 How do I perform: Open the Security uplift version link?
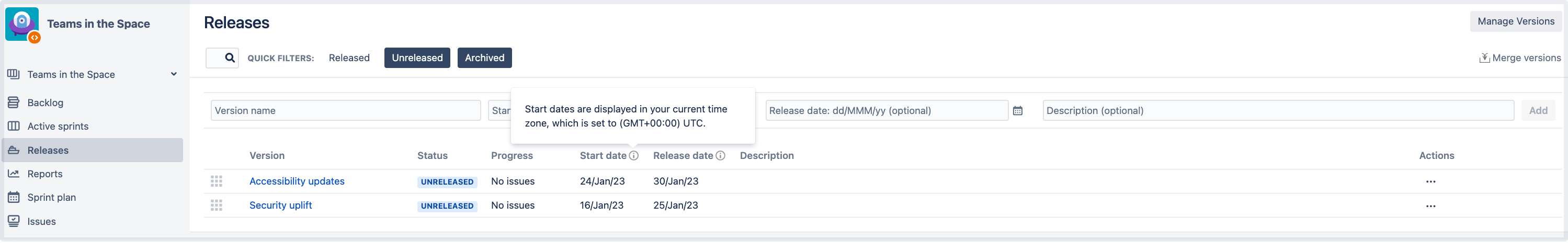[281, 206]
